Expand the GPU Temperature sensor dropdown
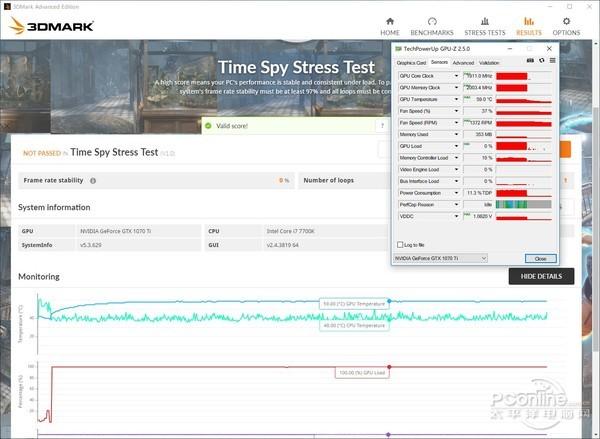 coord(456,99)
